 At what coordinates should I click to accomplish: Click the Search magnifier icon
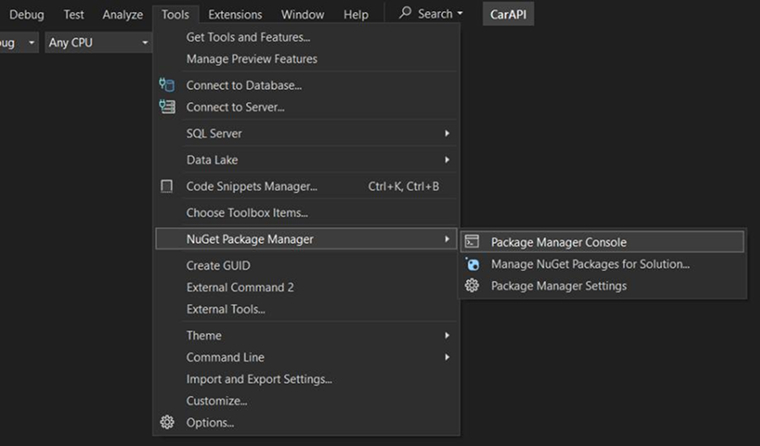click(x=405, y=13)
